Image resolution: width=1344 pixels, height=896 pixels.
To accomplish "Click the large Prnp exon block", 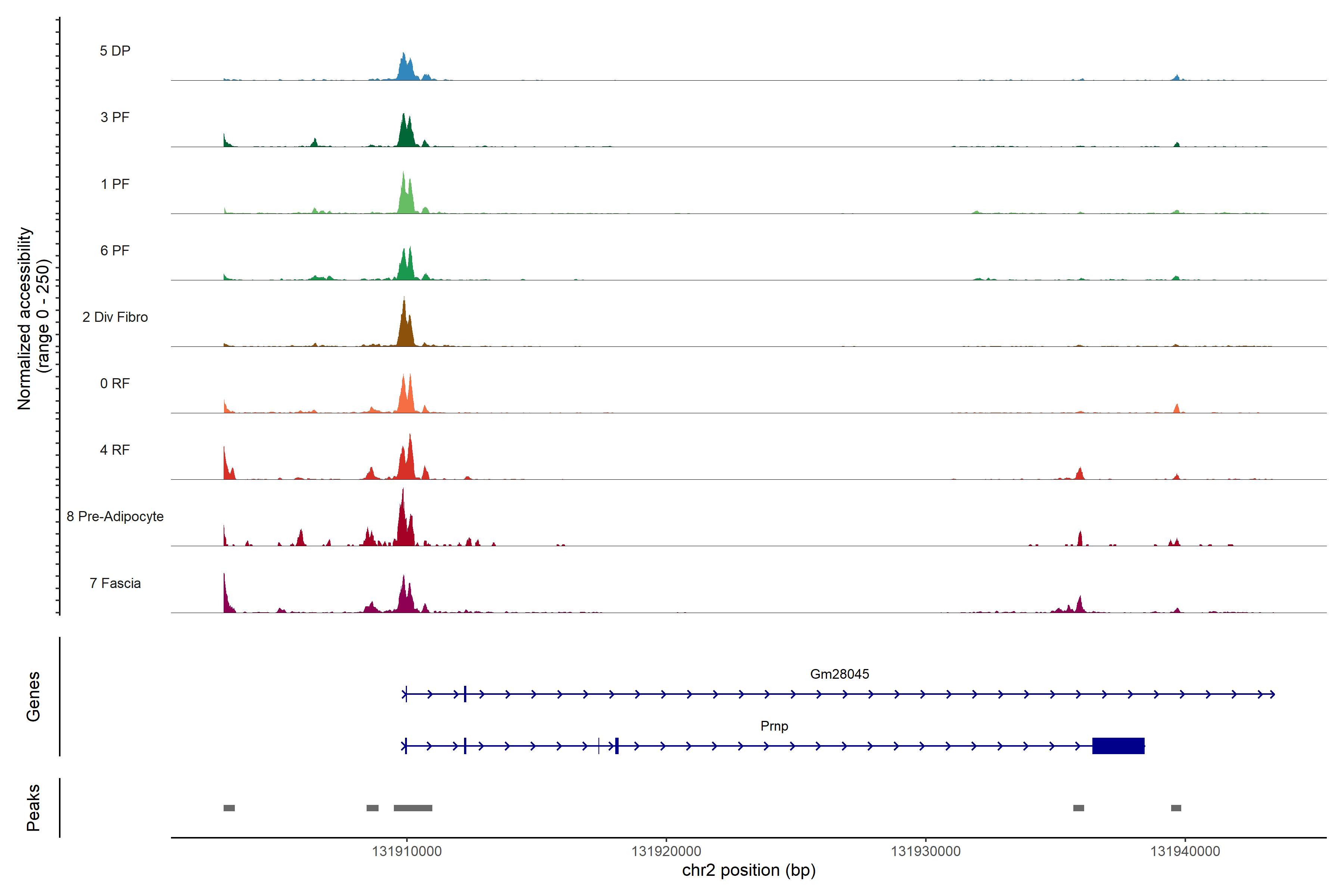I will click(x=1118, y=746).
